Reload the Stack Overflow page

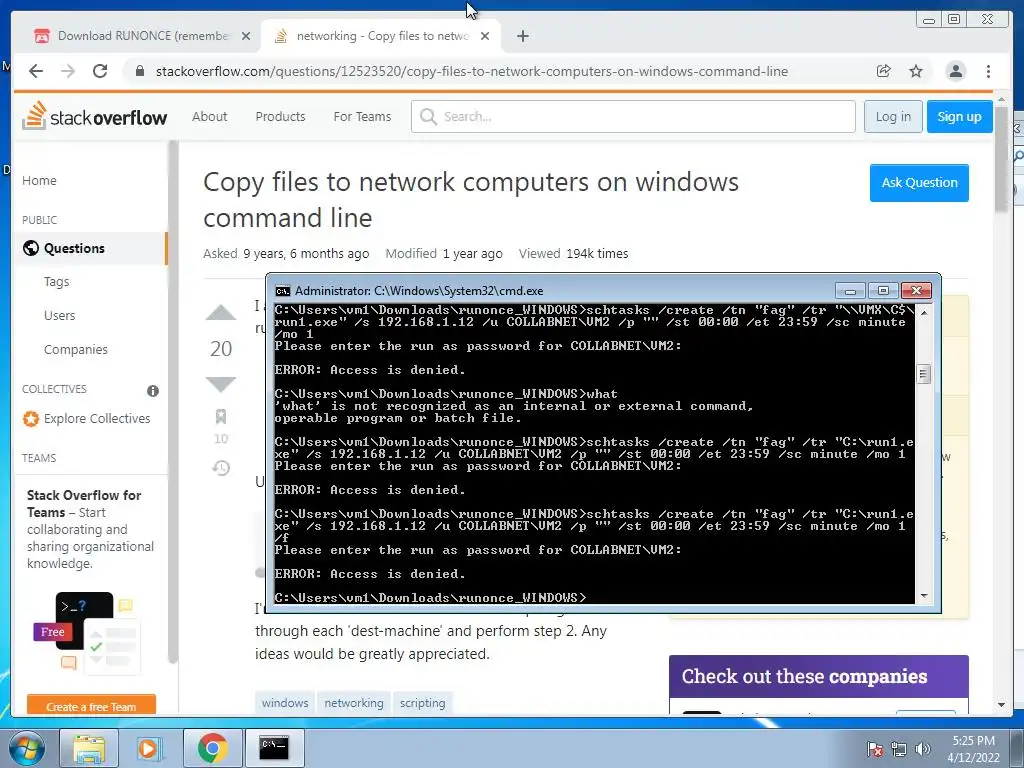(x=100, y=71)
